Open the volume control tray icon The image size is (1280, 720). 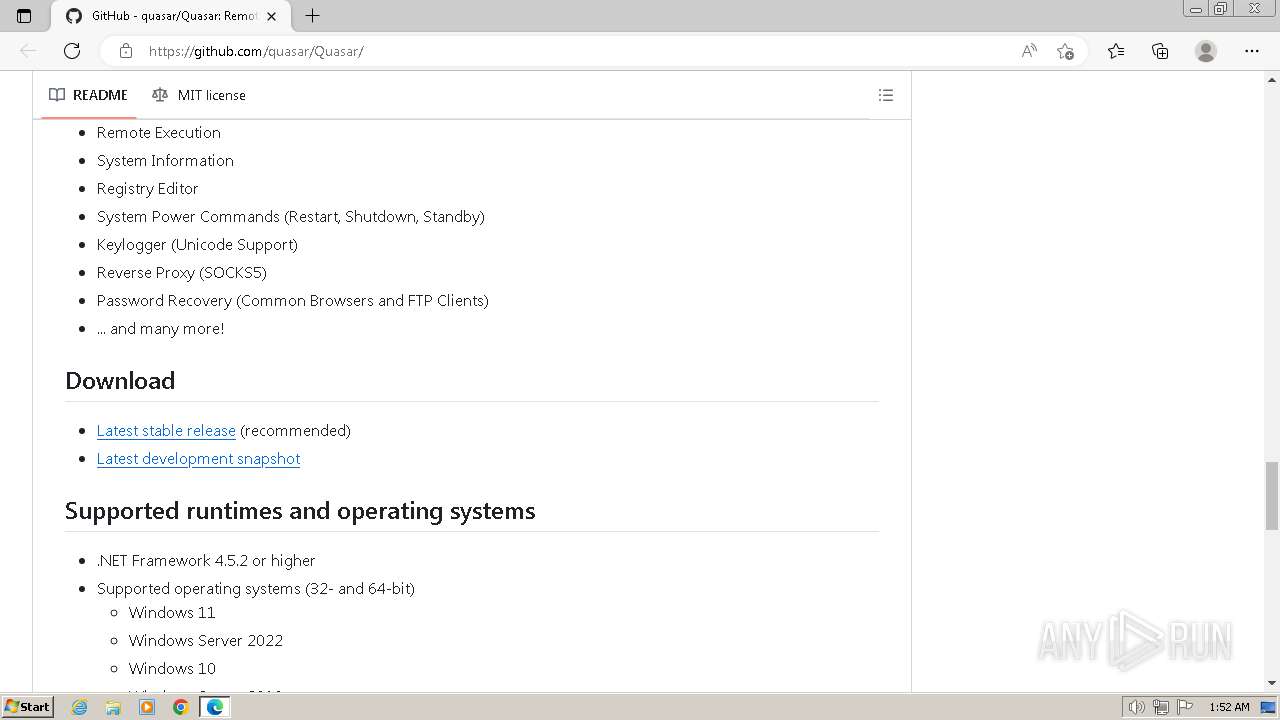1137,707
